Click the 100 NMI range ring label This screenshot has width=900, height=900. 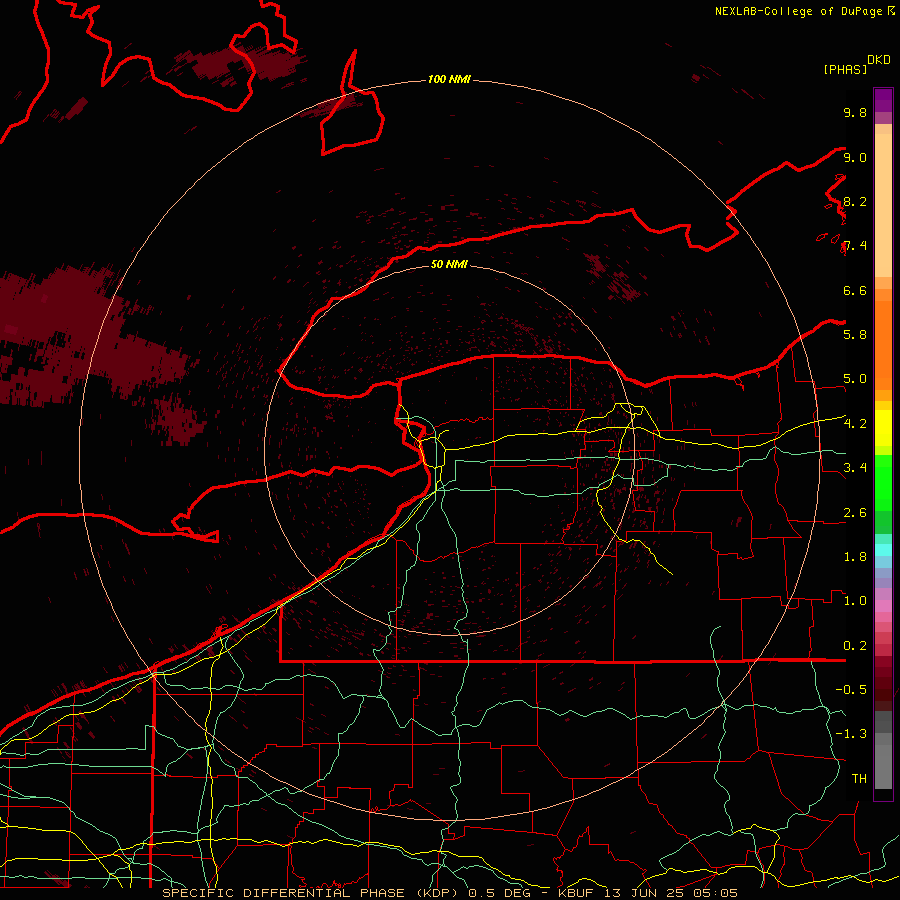[449, 79]
